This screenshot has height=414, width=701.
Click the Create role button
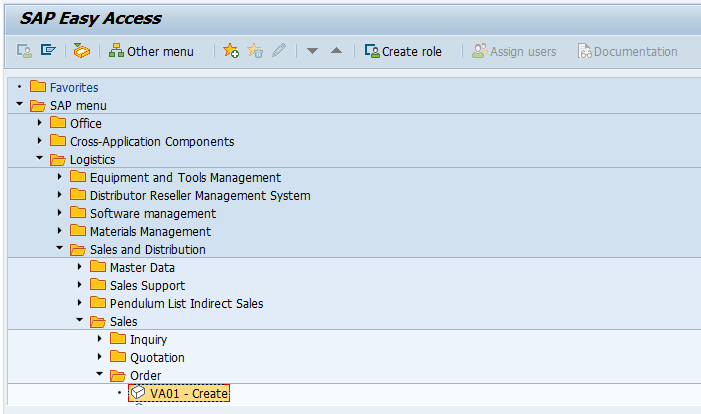[403, 51]
